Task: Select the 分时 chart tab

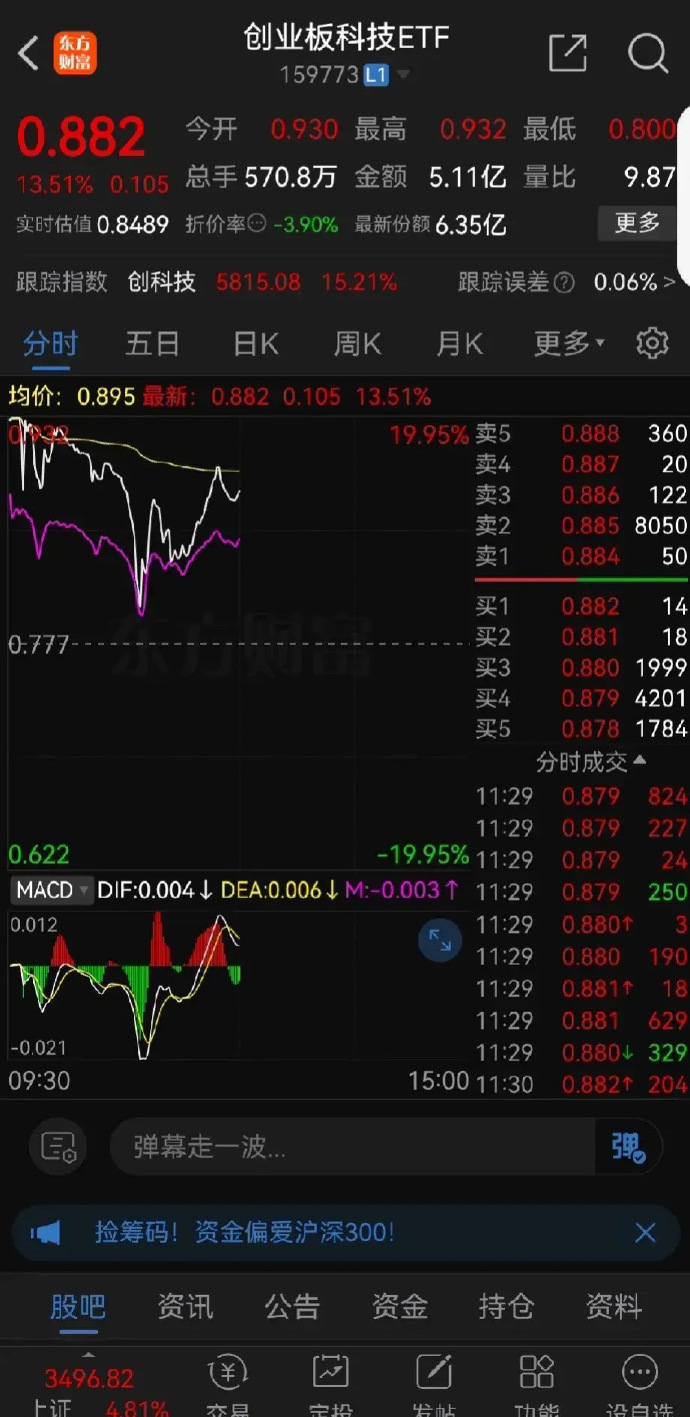Action: (51, 344)
